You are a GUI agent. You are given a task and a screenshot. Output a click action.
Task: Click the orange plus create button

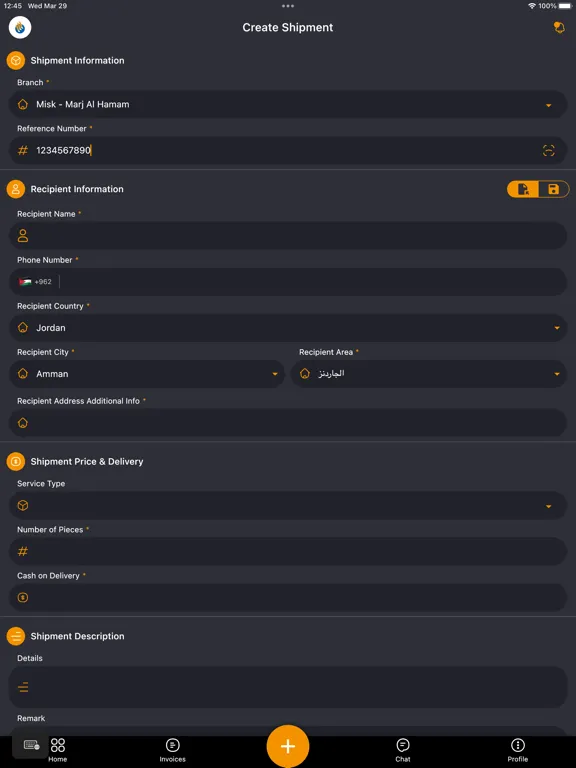(x=288, y=746)
